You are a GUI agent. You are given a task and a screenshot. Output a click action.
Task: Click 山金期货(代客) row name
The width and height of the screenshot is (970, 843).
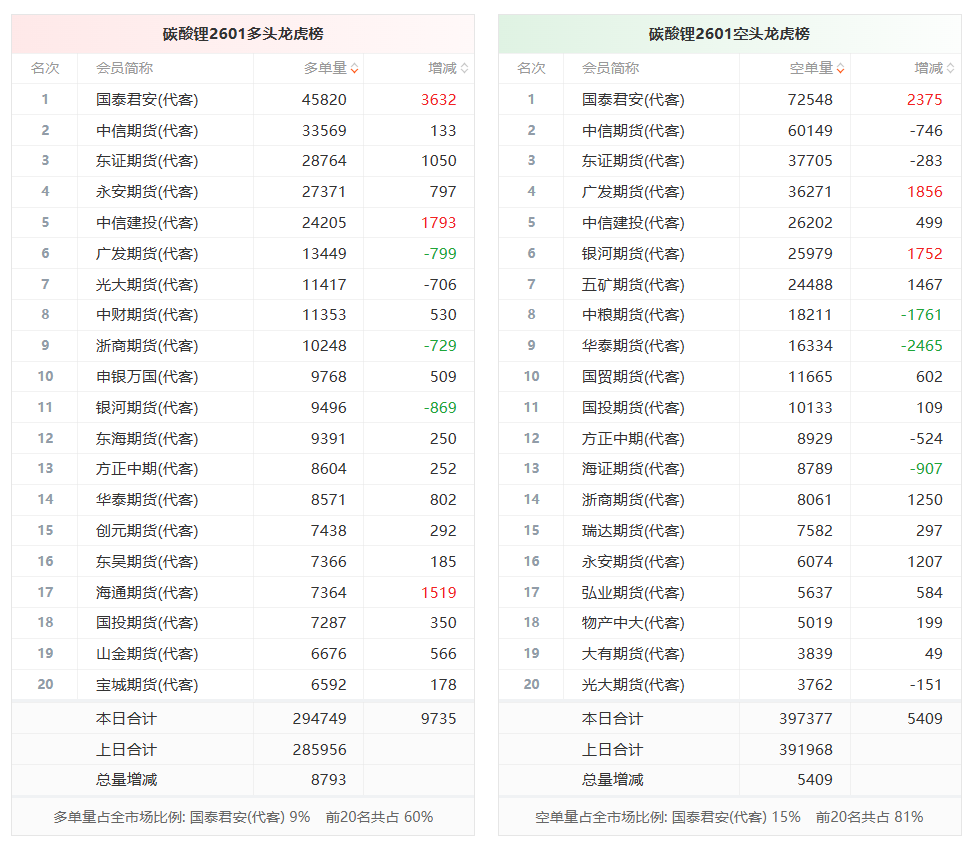click(147, 654)
